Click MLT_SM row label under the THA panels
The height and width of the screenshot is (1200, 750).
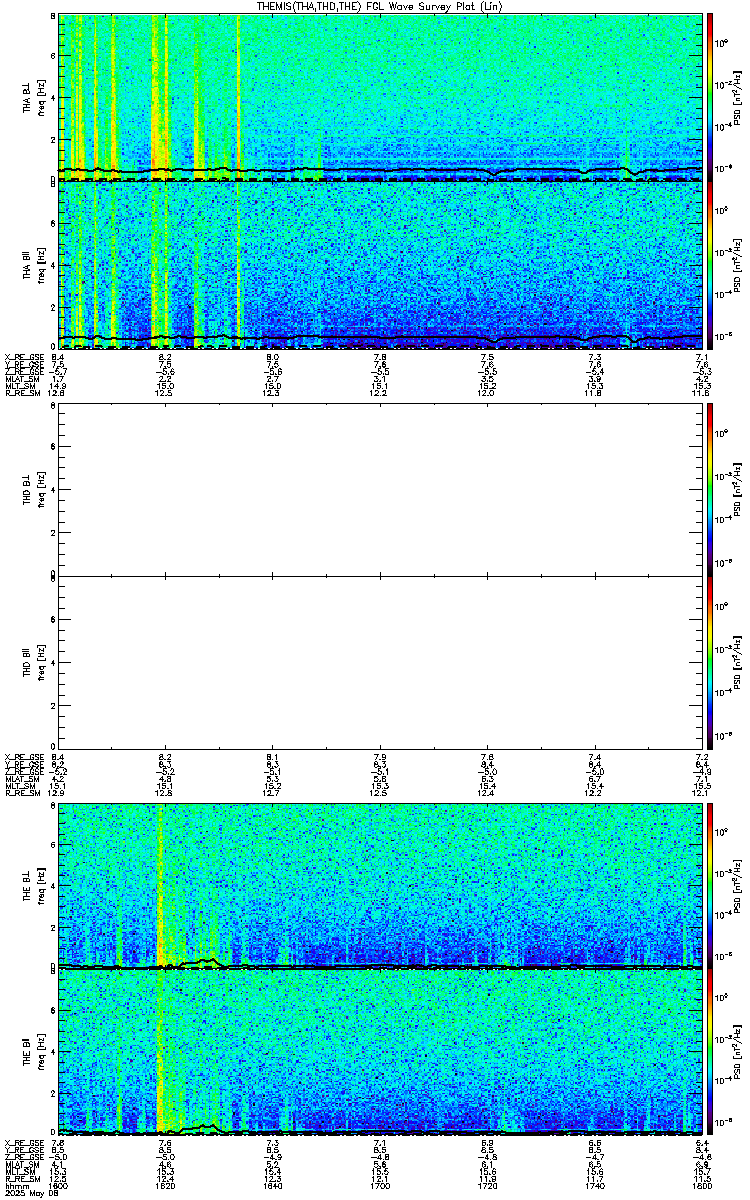(19, 386)
